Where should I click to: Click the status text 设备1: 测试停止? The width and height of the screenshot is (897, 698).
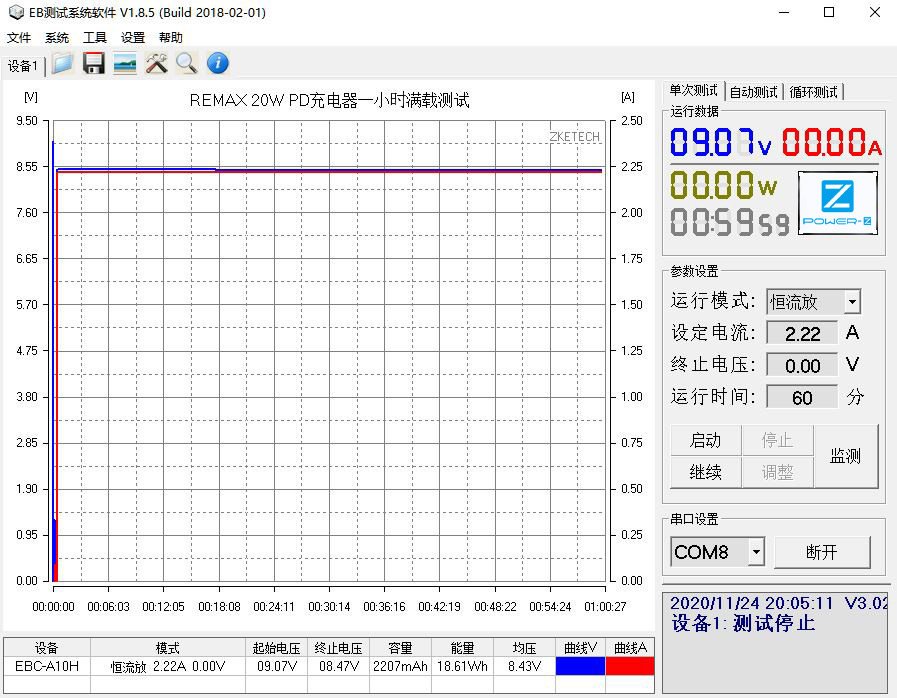point(743,623)
